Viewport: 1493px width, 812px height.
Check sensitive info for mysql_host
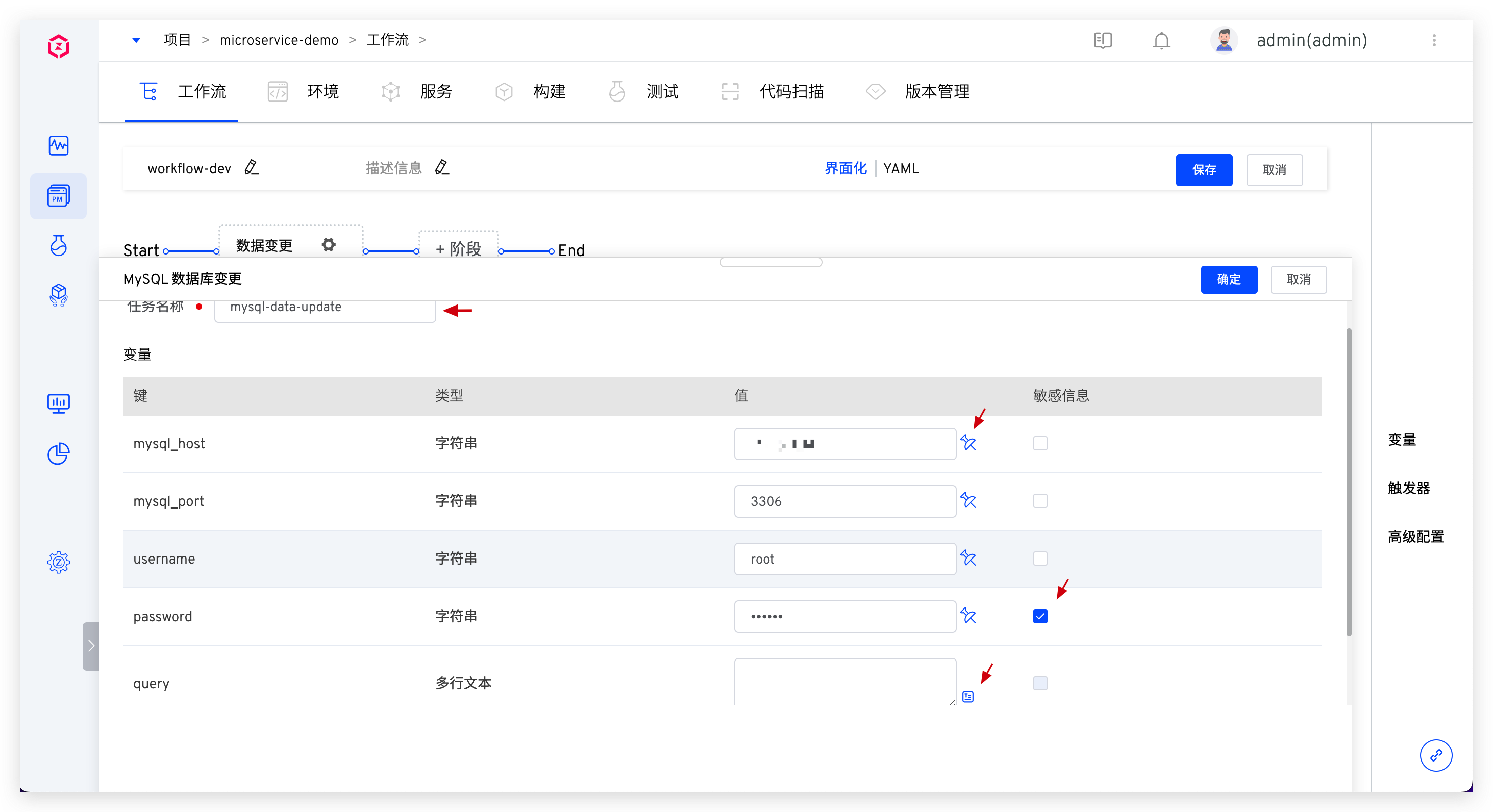pos(1040,443)
